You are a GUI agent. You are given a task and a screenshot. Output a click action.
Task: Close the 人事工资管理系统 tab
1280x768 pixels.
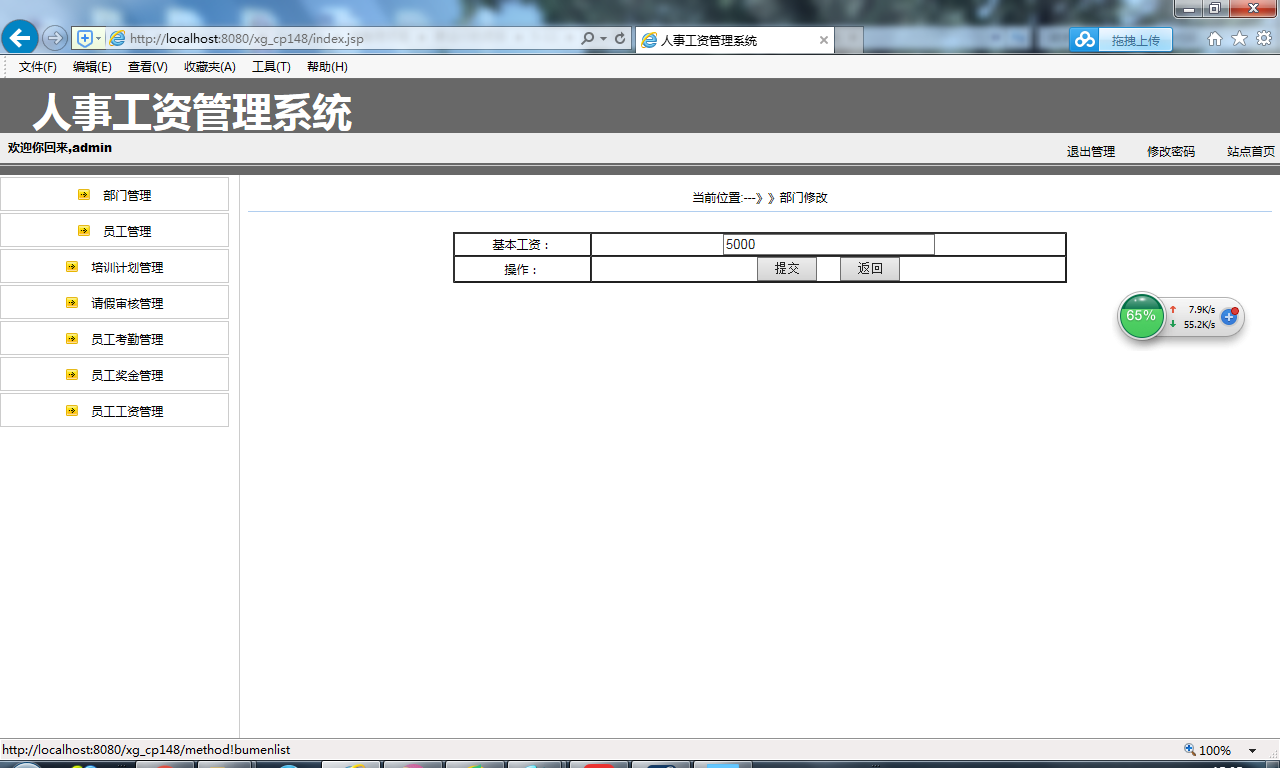point(824,40)
